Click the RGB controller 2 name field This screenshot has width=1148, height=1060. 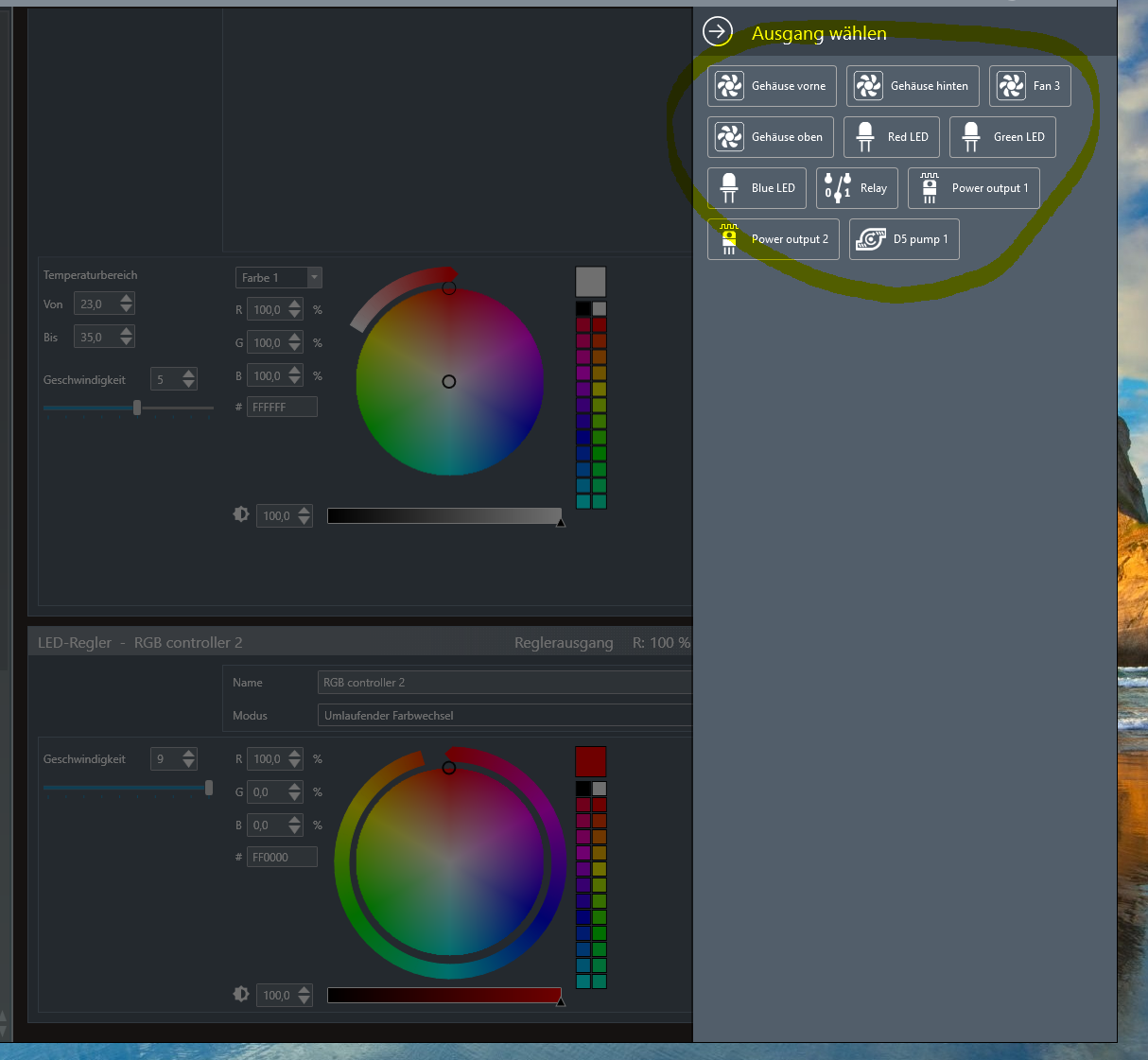[x=505, y=683]
